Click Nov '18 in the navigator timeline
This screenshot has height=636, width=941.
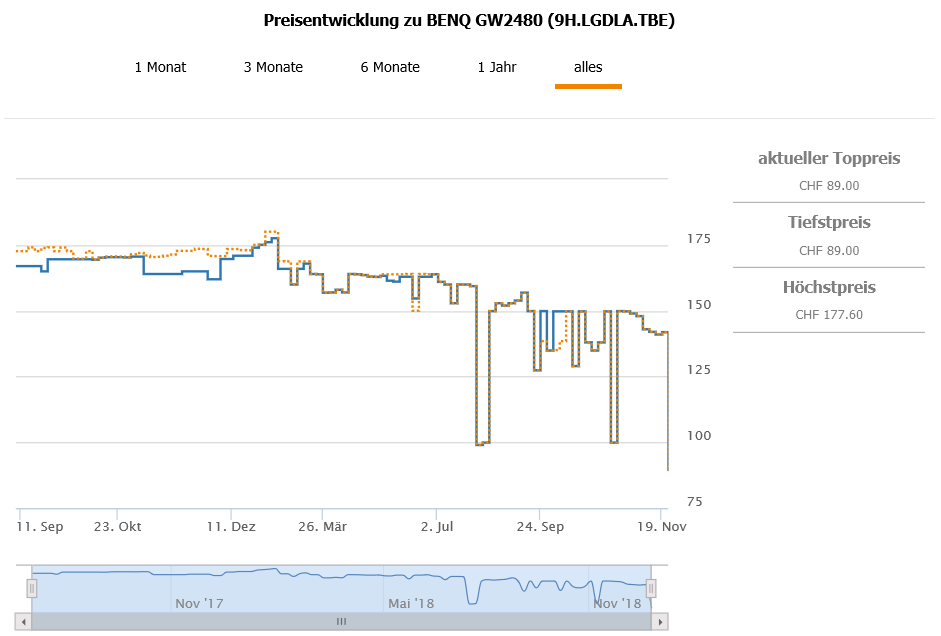coord(617,603)
